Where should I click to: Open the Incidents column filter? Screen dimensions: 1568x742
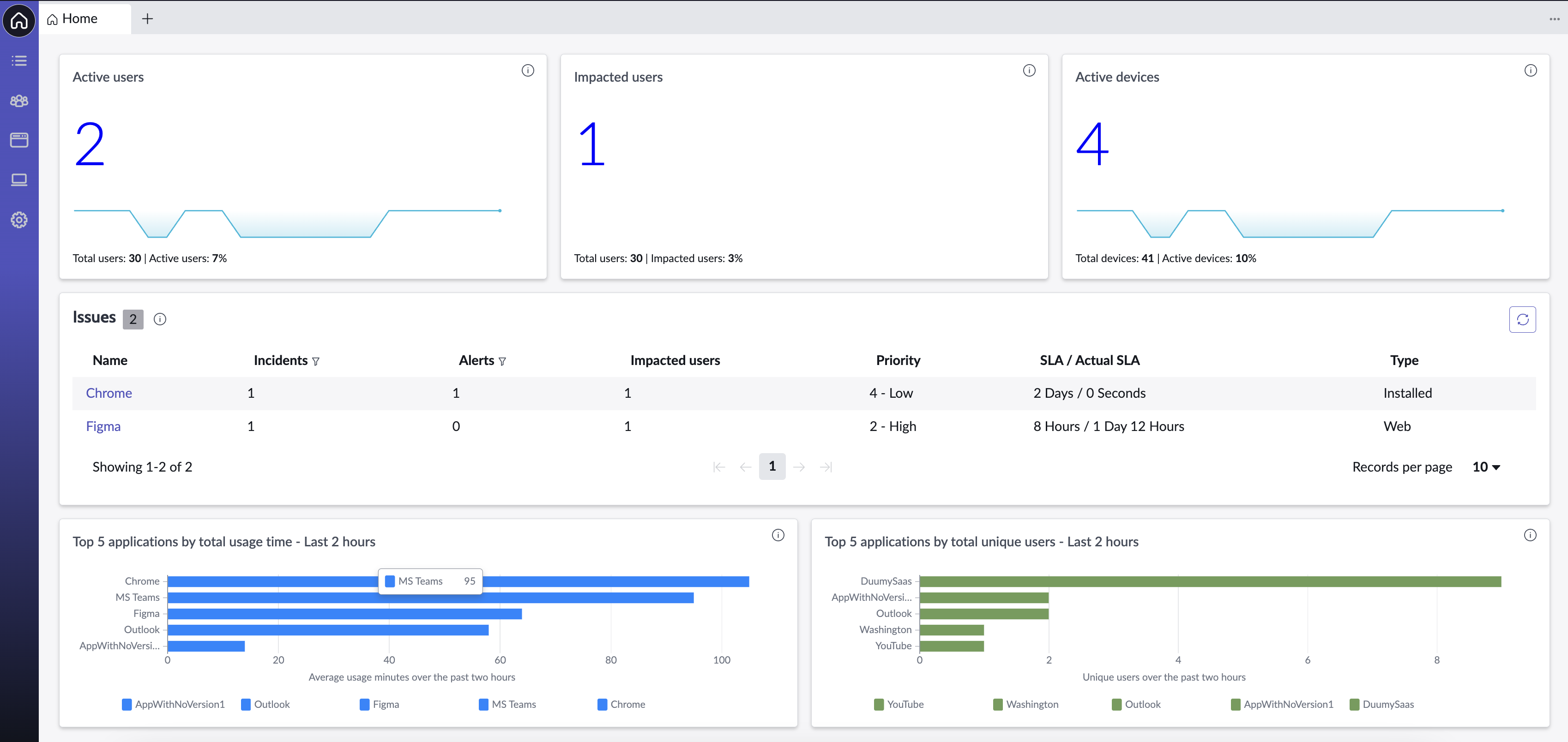pos(316,361)
